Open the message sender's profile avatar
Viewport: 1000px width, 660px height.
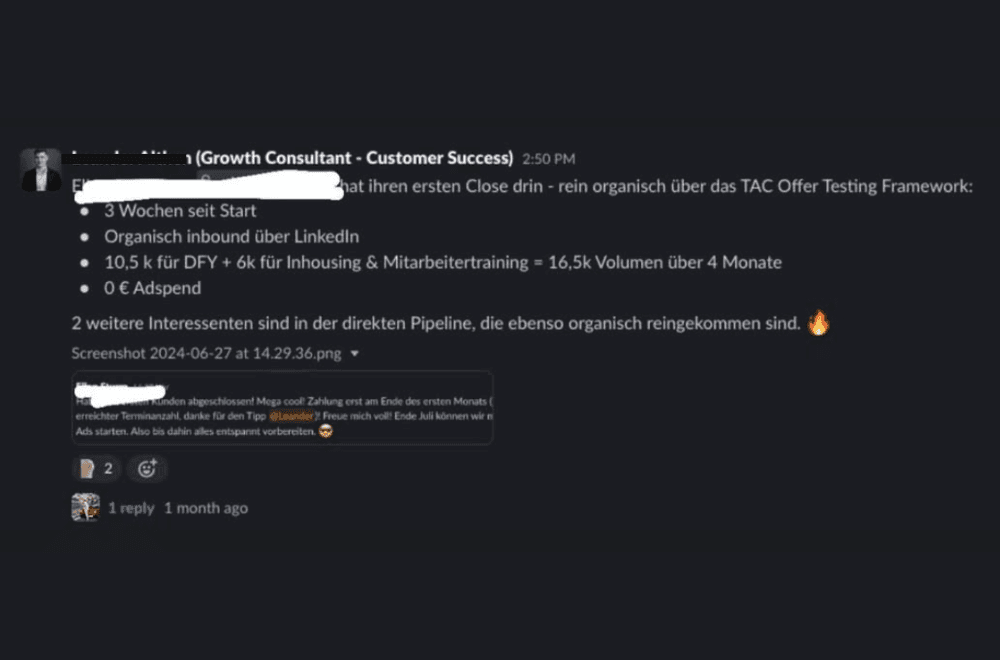[41, 170]
